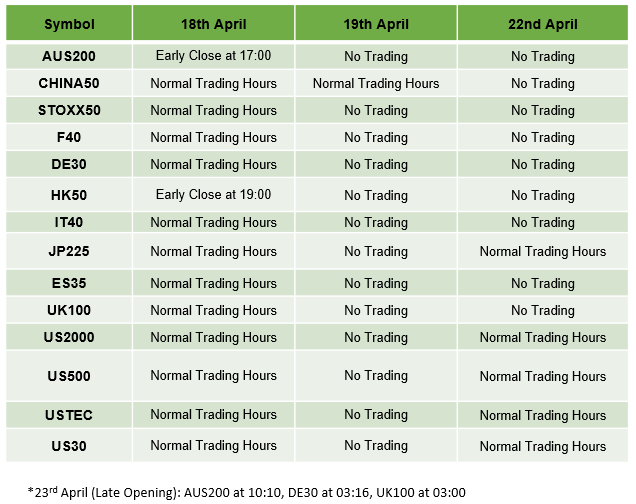Screen dimensions: 636x504
Task: Select JP225 22nd April Normal Trading Hours
Action: coord(543,251)
